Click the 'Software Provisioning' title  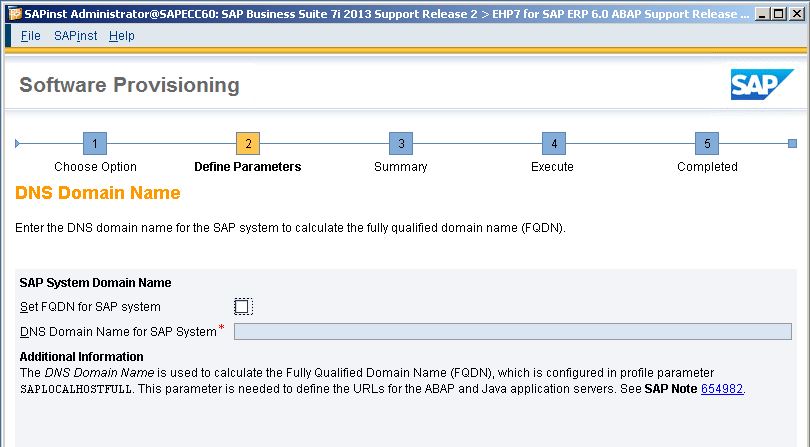129,85
